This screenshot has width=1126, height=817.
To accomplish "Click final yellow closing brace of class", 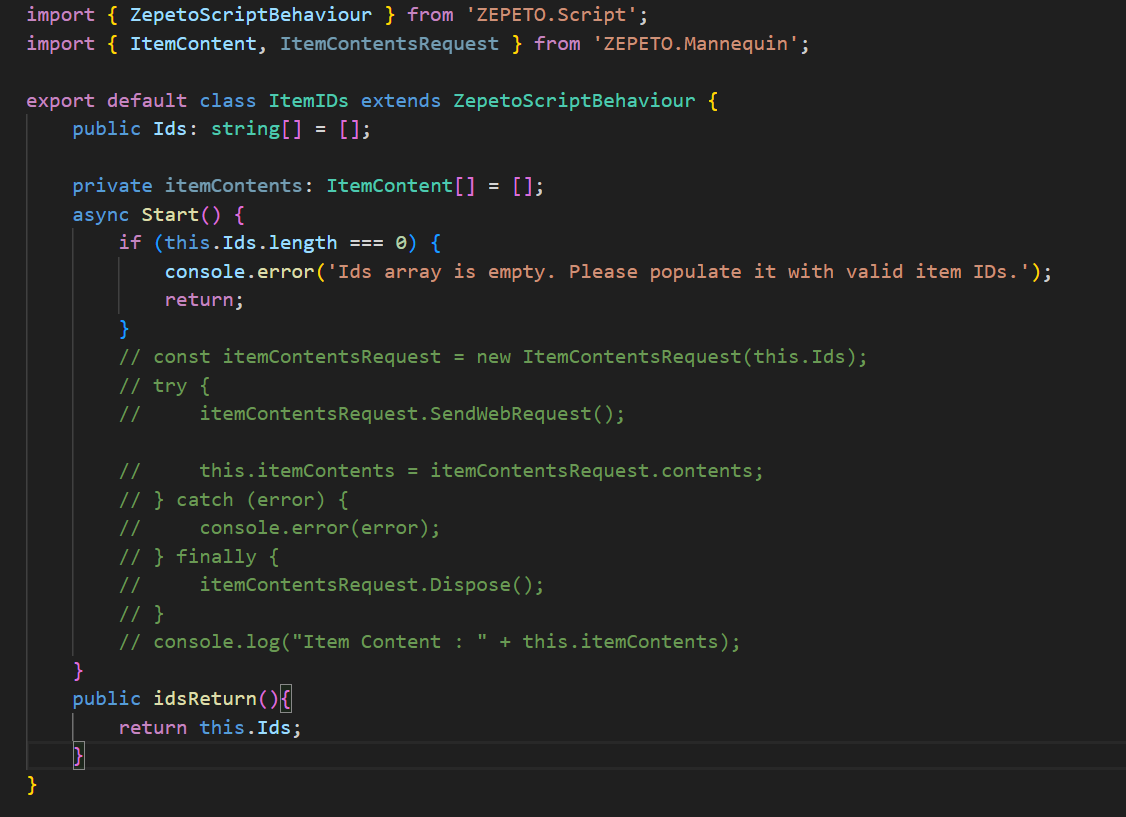I will pyautogui.click(x=32, y=785).
